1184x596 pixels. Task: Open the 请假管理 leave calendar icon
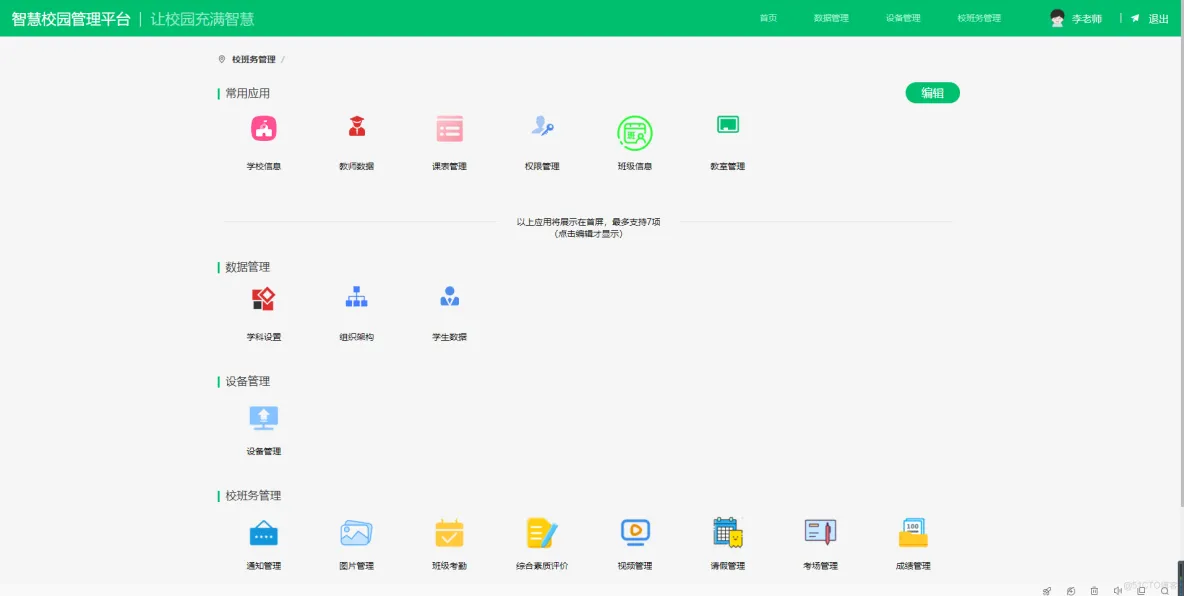pyautogui.click(x=728, y=533)
